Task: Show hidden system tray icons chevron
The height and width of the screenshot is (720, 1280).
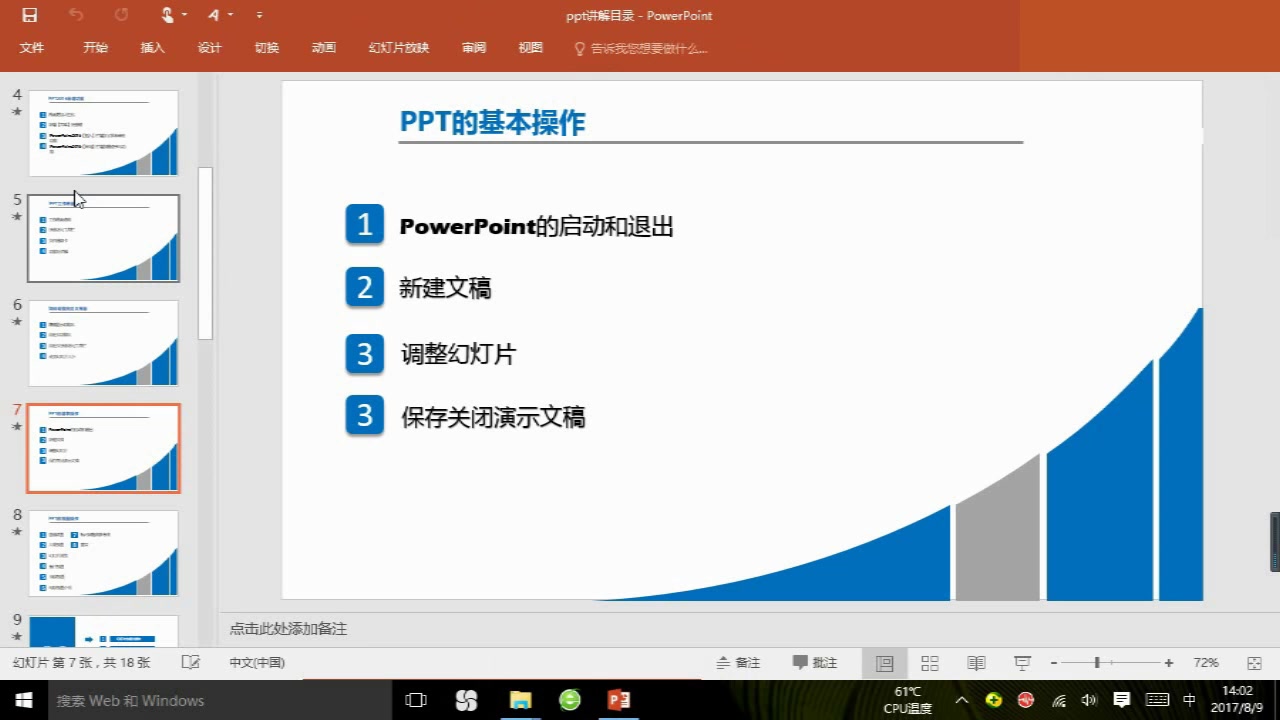Action: 961,700
